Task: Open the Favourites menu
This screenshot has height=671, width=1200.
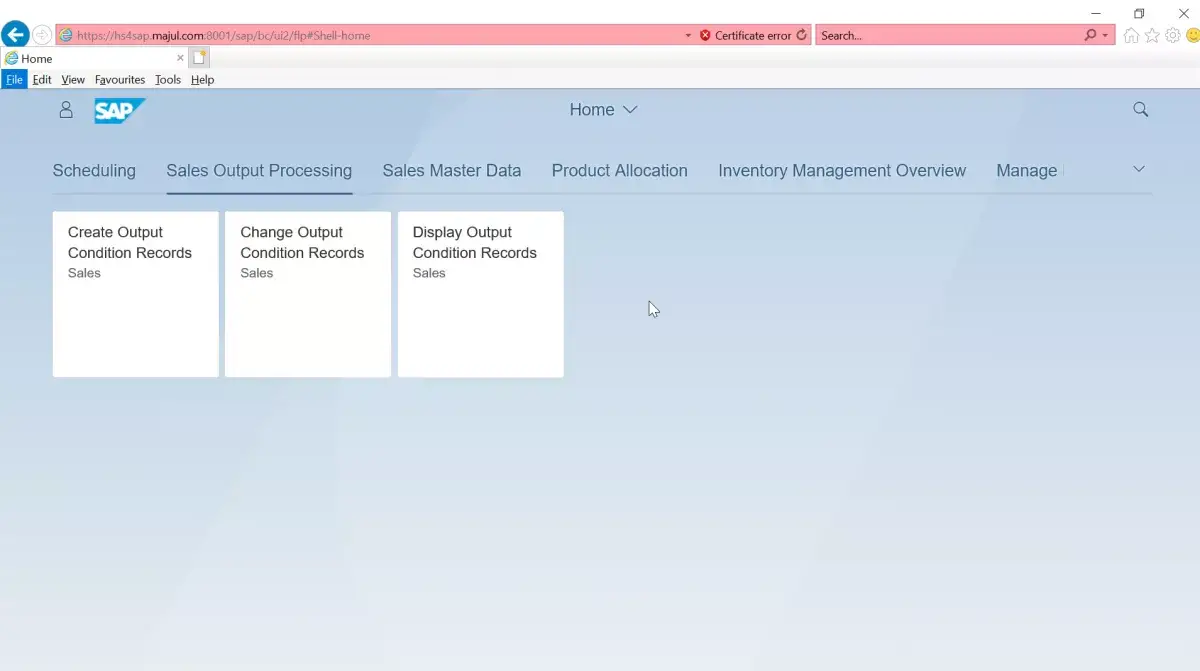Action: (x=120, y=79)
